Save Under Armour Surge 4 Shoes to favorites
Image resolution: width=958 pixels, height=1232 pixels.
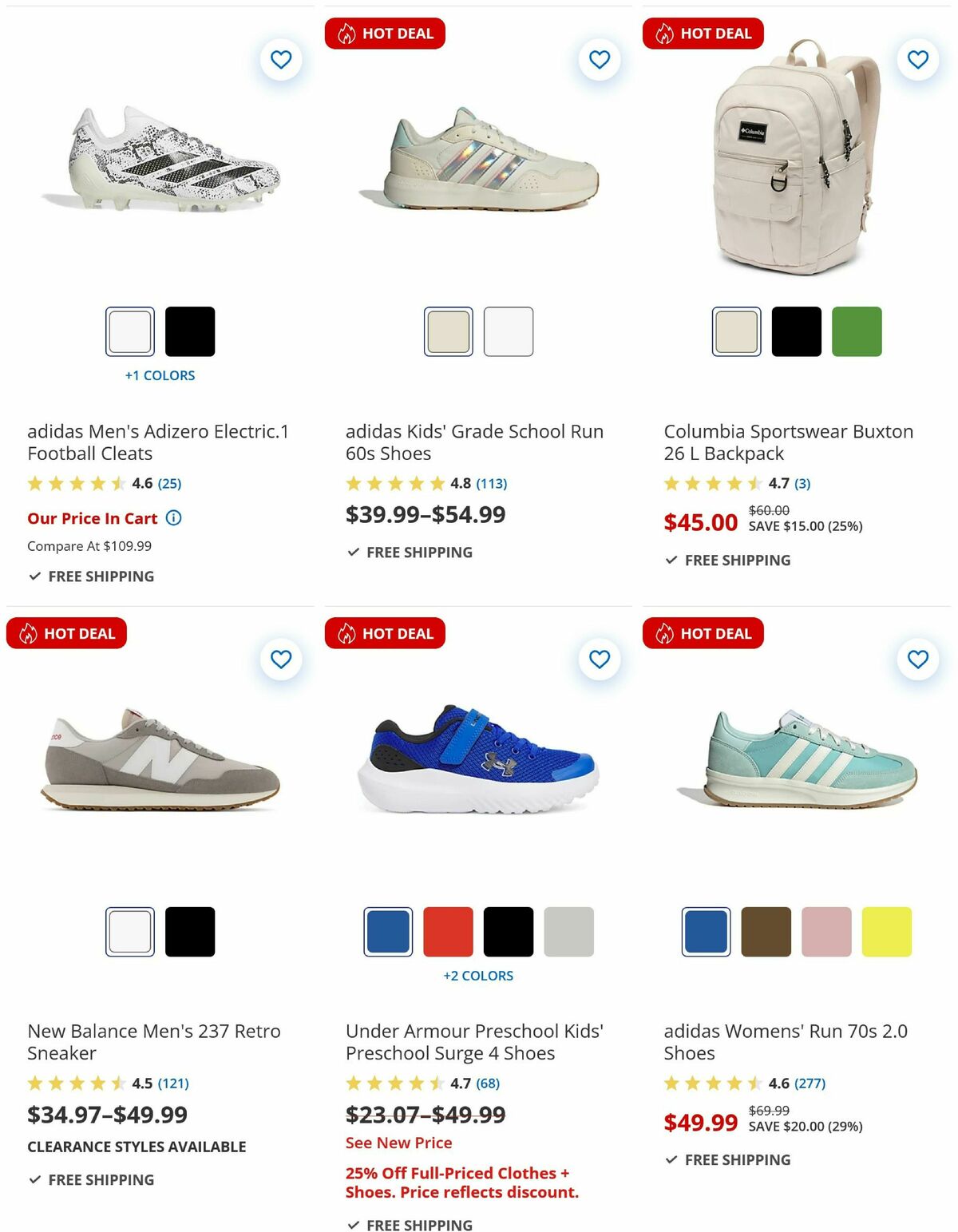(x=599, y=659)
